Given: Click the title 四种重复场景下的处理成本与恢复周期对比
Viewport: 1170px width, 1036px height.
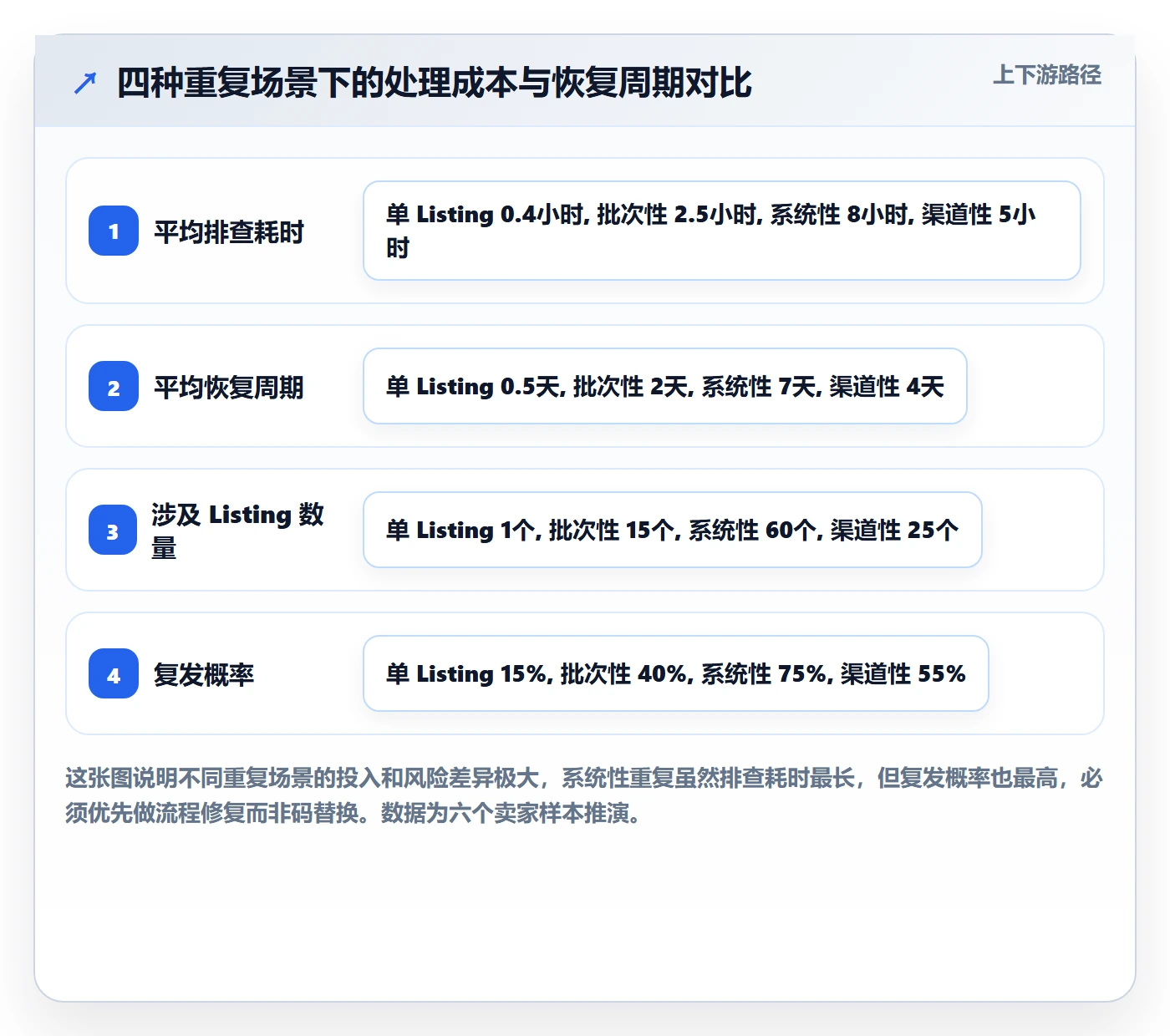Looking at the screenshot, I should point(434,83).
